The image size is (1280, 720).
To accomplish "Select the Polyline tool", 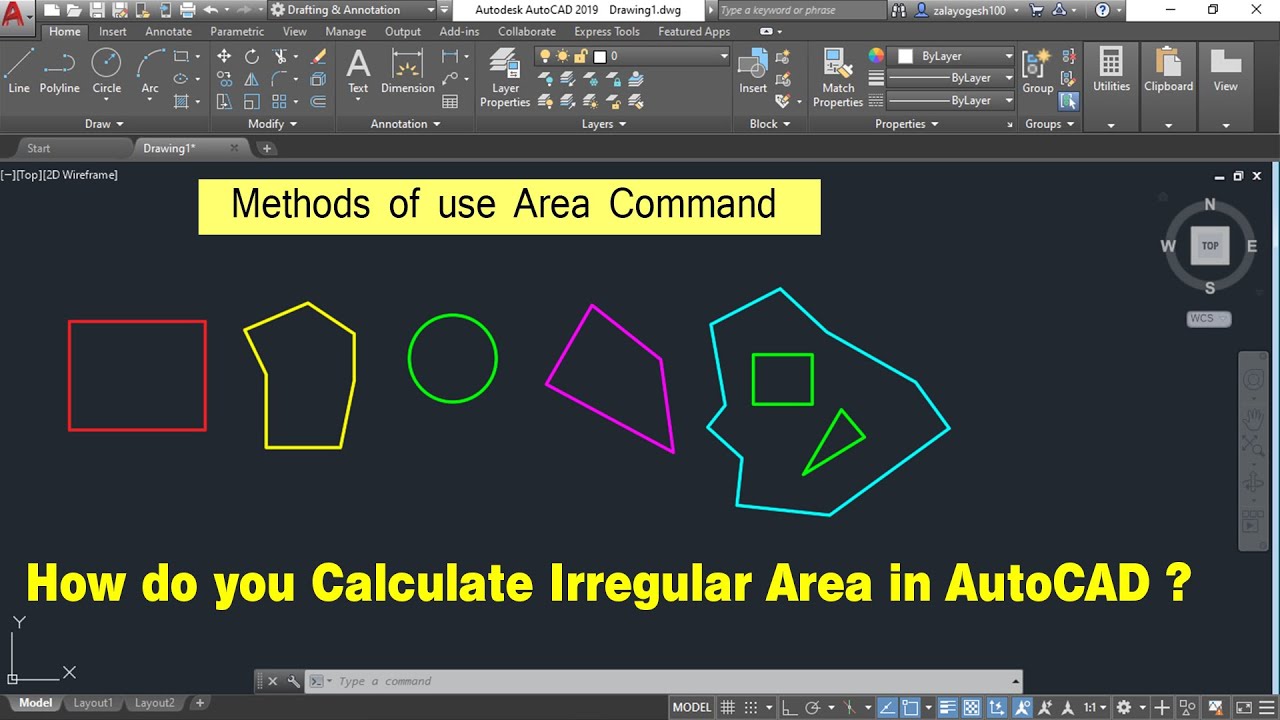I will (60, 70).
